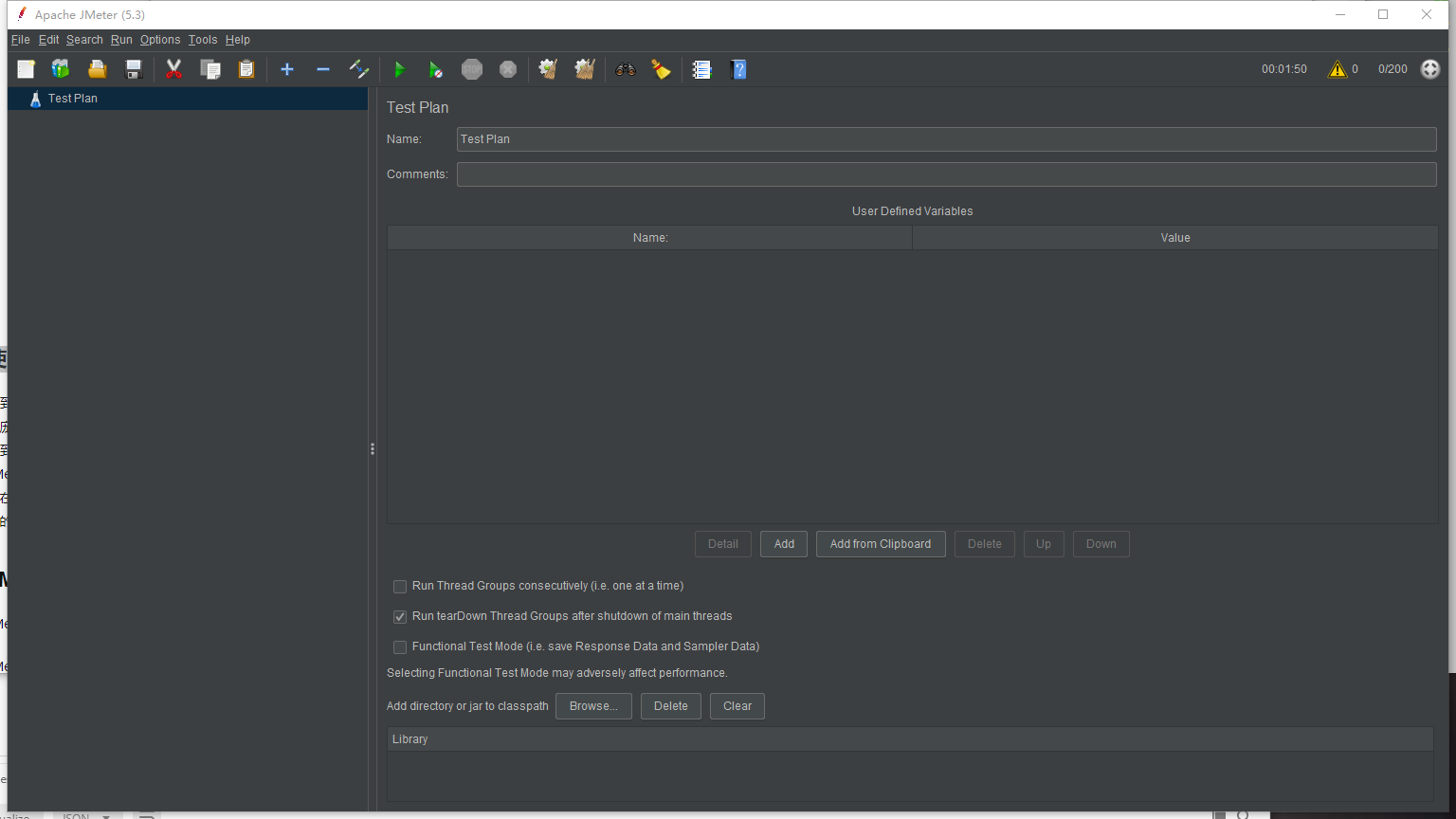Click the Down button
Screen dimensions: 1456x819
(1101, 544)
